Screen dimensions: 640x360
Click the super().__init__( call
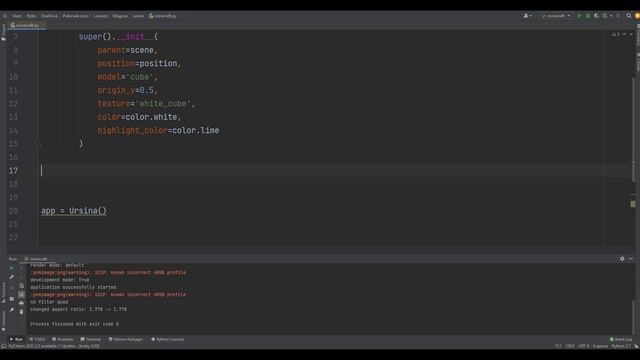click(118, 37)
